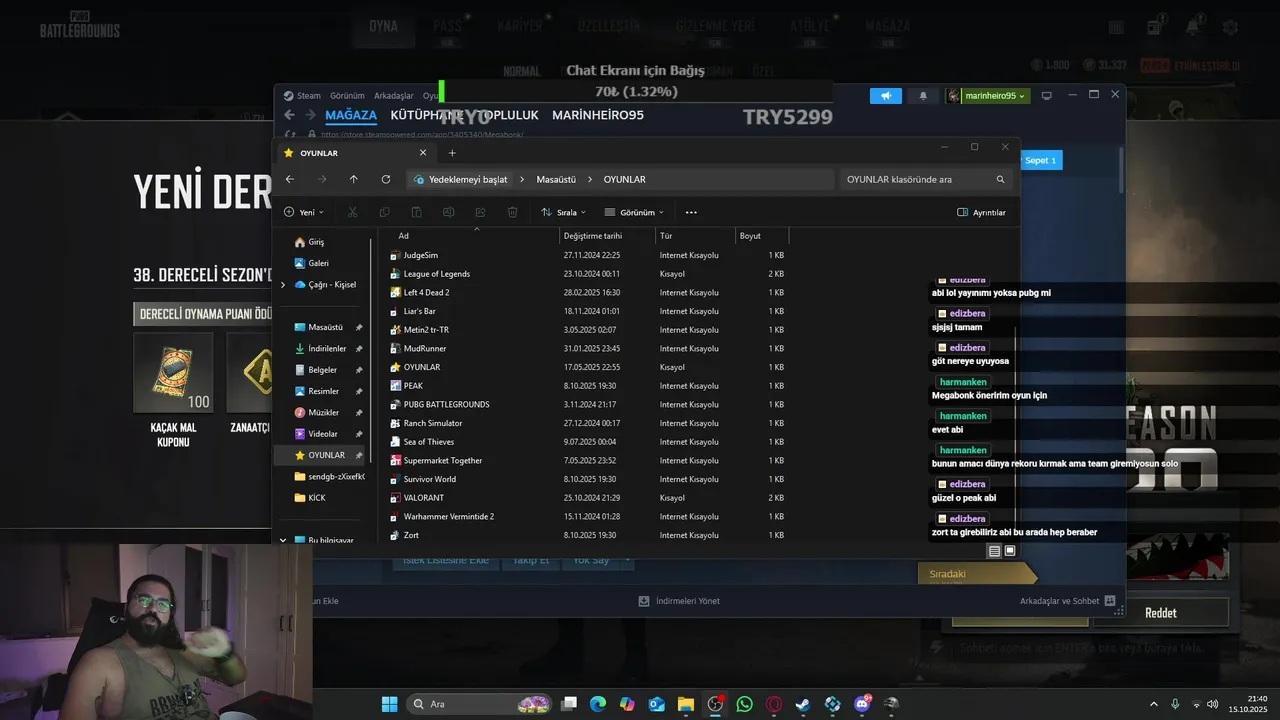
Task: Select the VALORANT shortcut file
Action: tap(423, 498)
